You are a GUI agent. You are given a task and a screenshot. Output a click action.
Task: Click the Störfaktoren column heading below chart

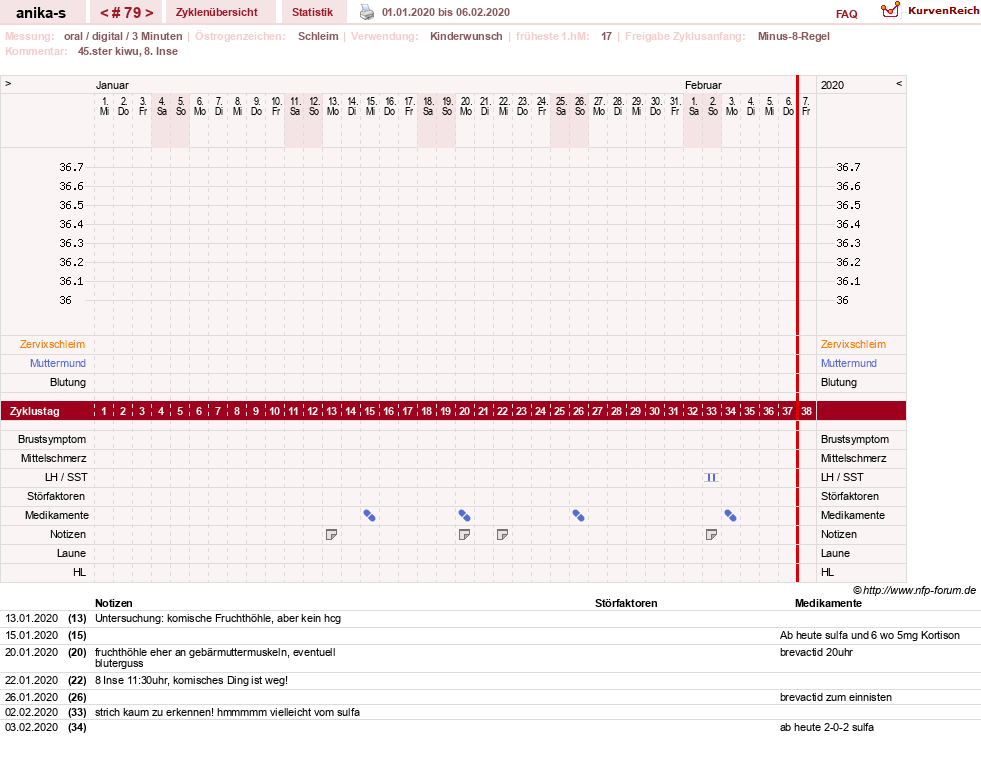click(x=626, y=603)
